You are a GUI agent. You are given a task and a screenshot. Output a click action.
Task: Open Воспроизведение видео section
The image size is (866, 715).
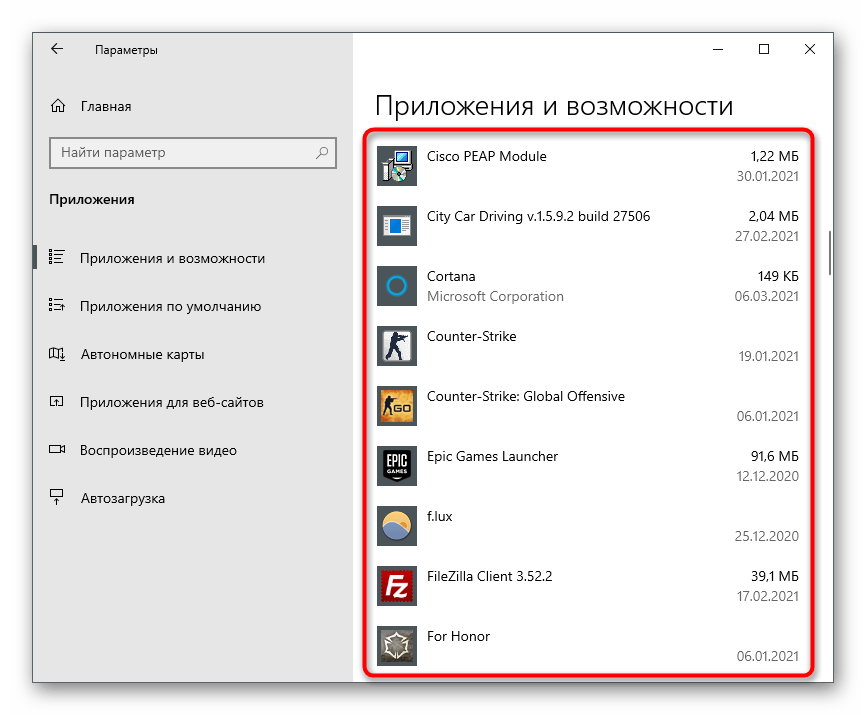click(x=158, y=450)
